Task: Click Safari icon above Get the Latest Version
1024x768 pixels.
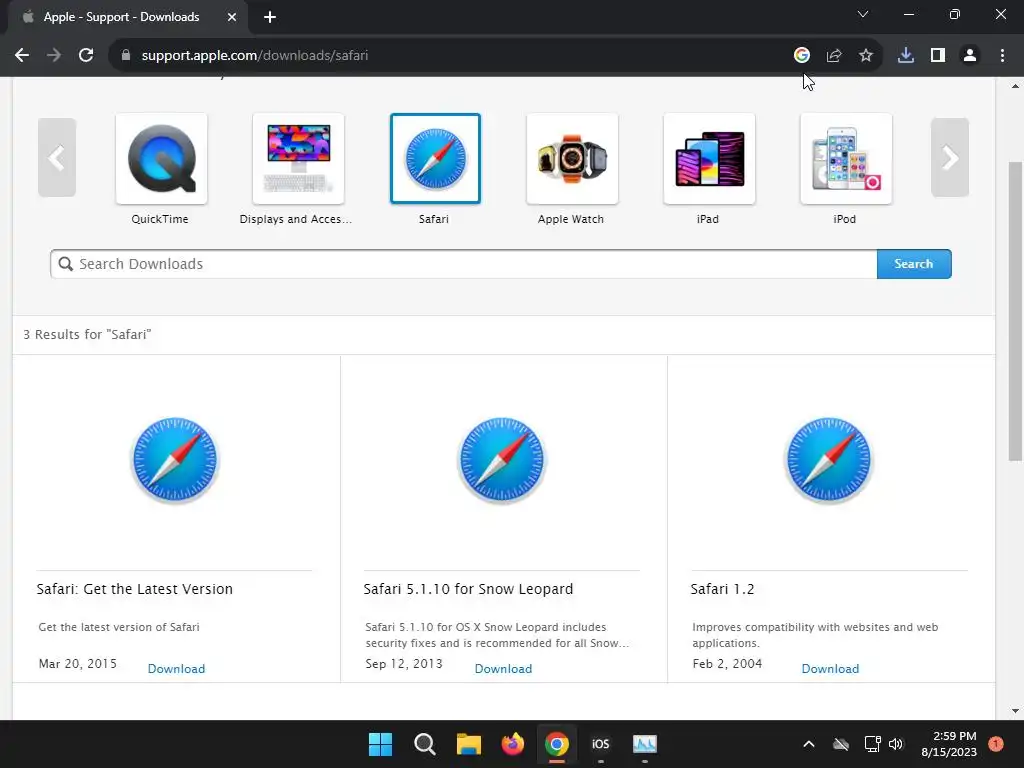Action: (174, 460)
